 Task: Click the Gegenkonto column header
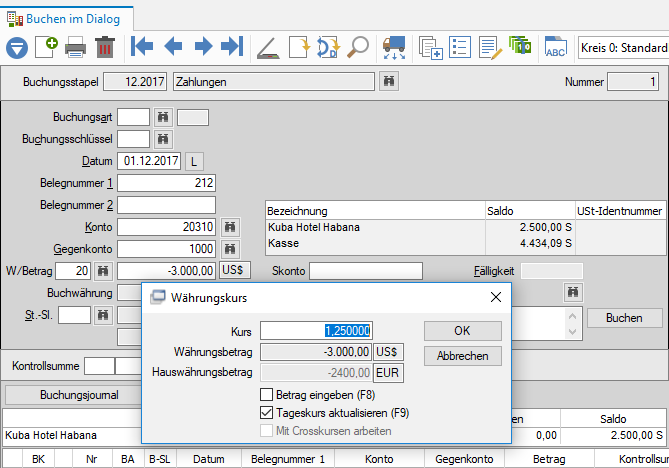coord(464,459)
